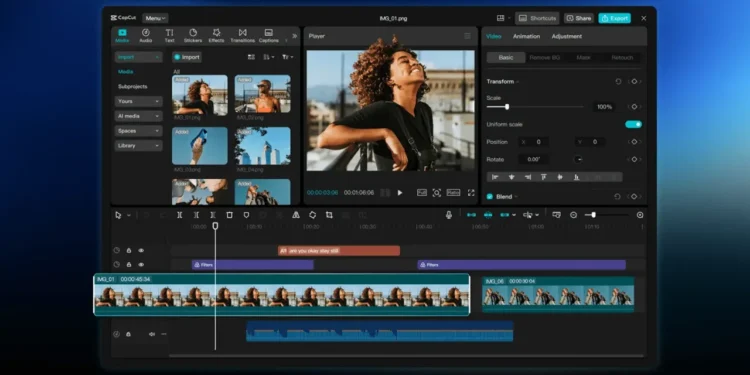Open the Transitions panel
This screenshot has height=375, width=750.
pos(243,35)
